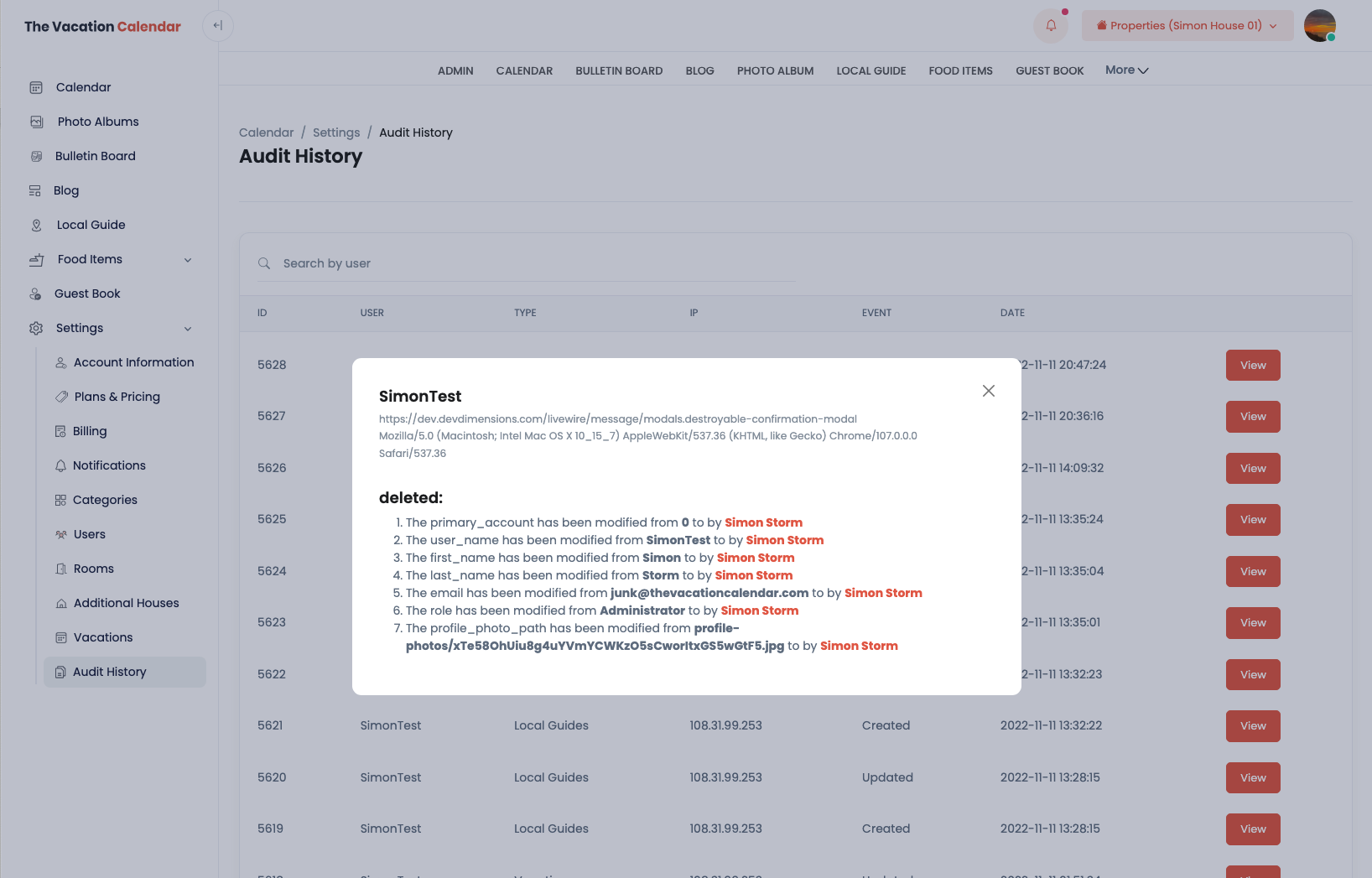1372x878 pixels.
Task: Collapse the sidebar with arrow icon
Action: click(x=218, y=26)
